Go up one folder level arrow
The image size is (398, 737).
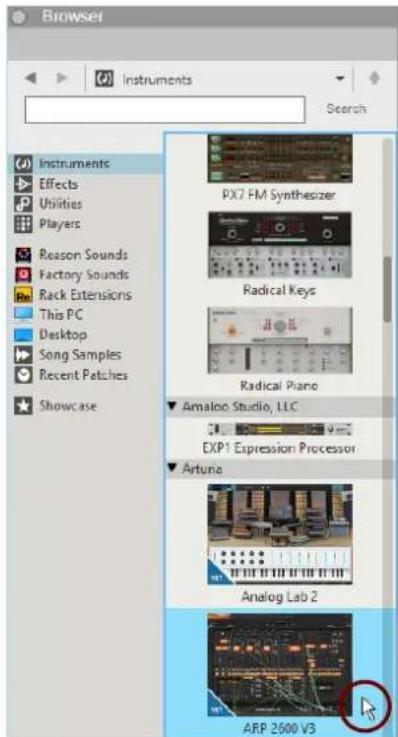[x=375, y=79]
